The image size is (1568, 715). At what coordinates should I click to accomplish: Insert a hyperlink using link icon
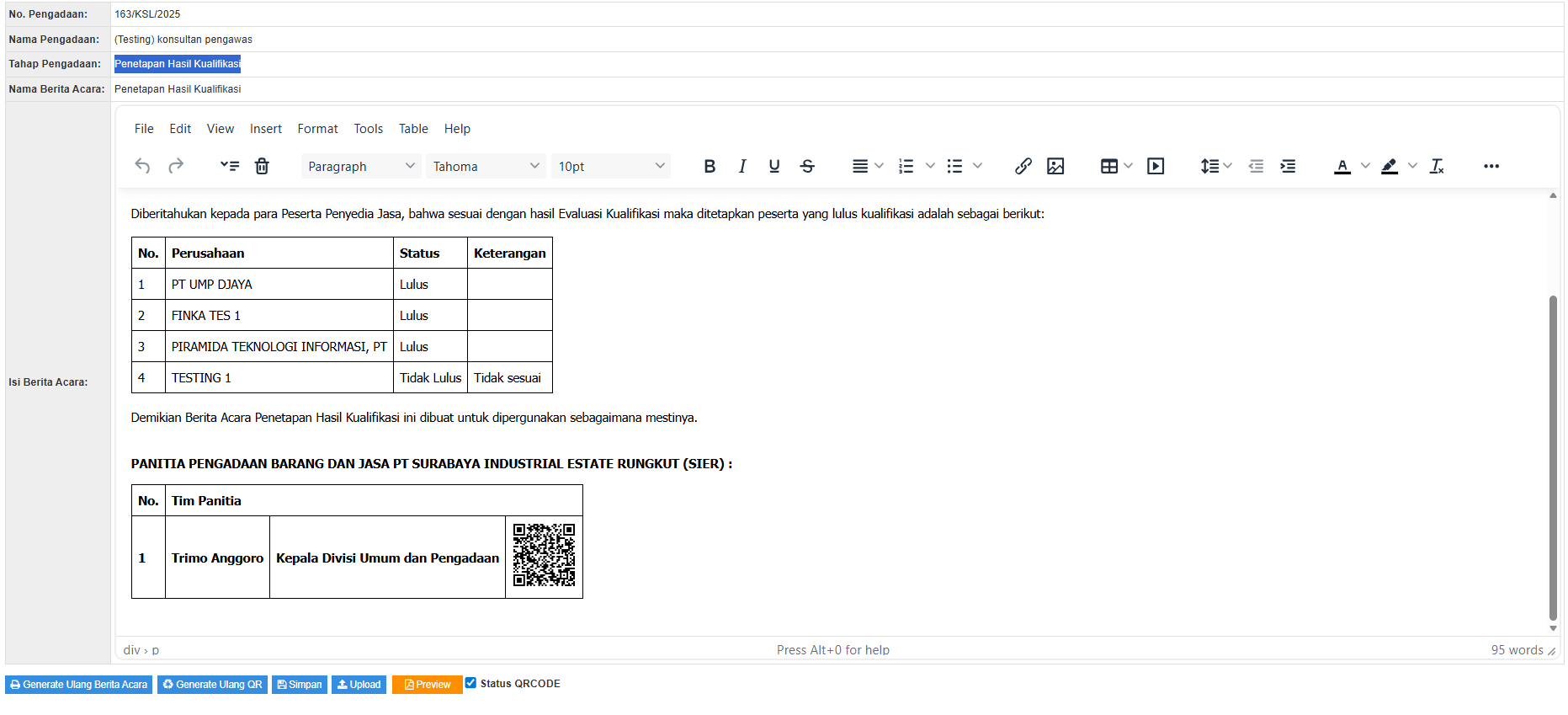1023,166
